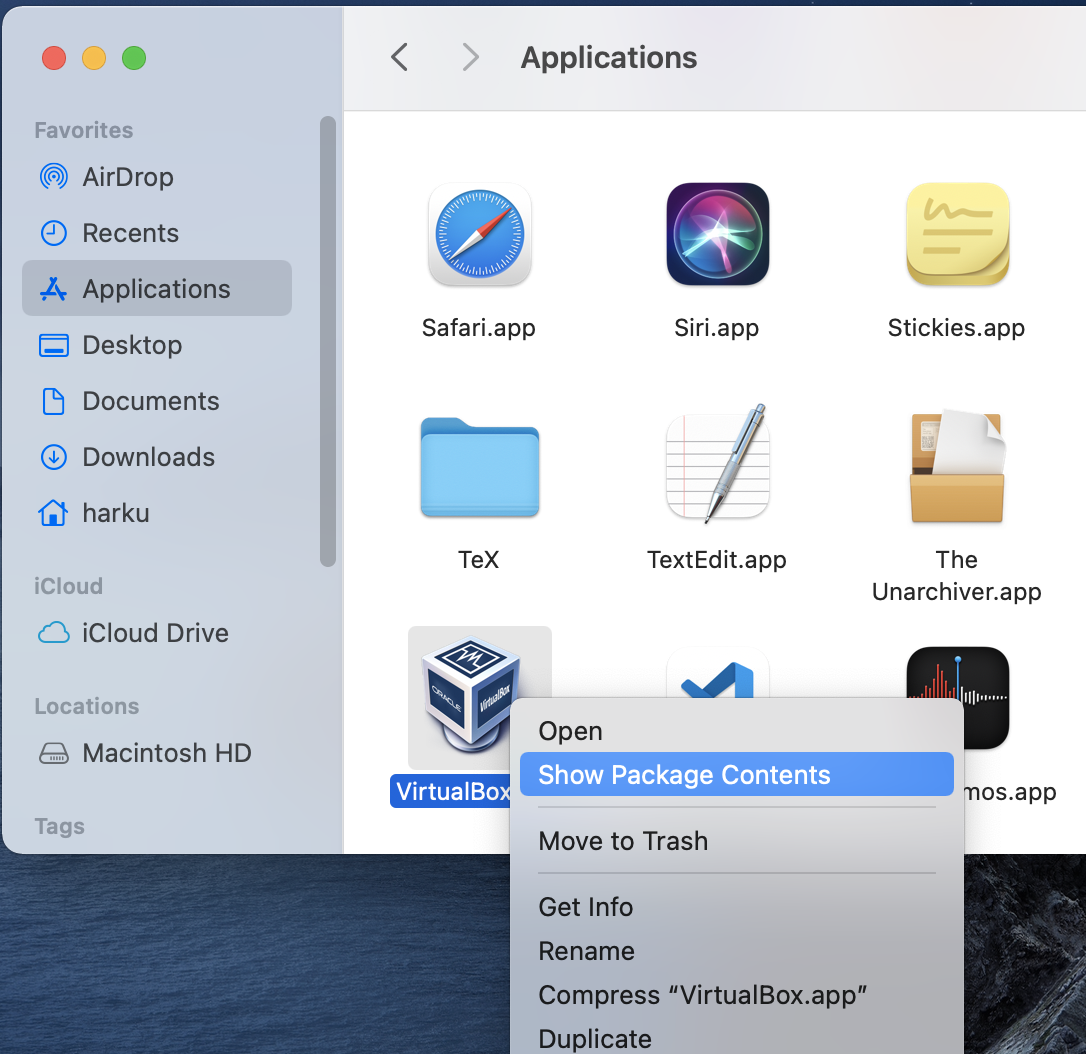Click the iCloud section header
The height and width of the screenshot is (1054, 1086).
pyautogui.click(x=69, y=586)
